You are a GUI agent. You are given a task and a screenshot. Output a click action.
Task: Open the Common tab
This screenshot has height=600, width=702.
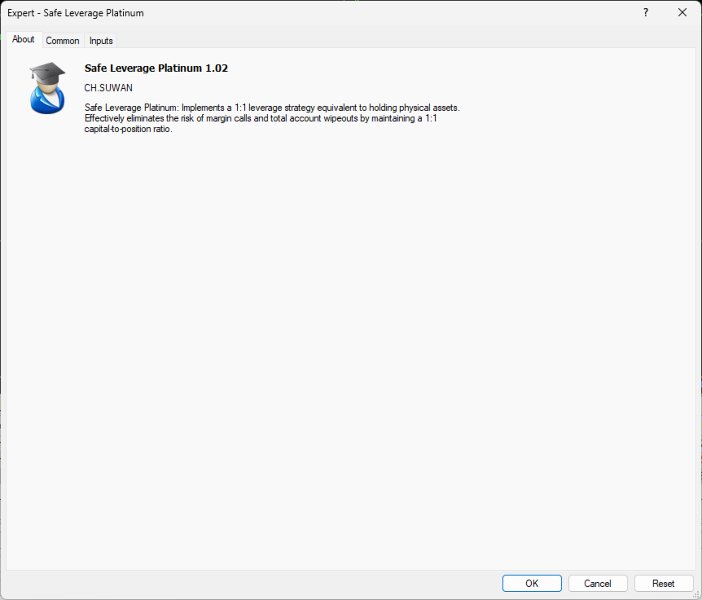pos(62,41)
